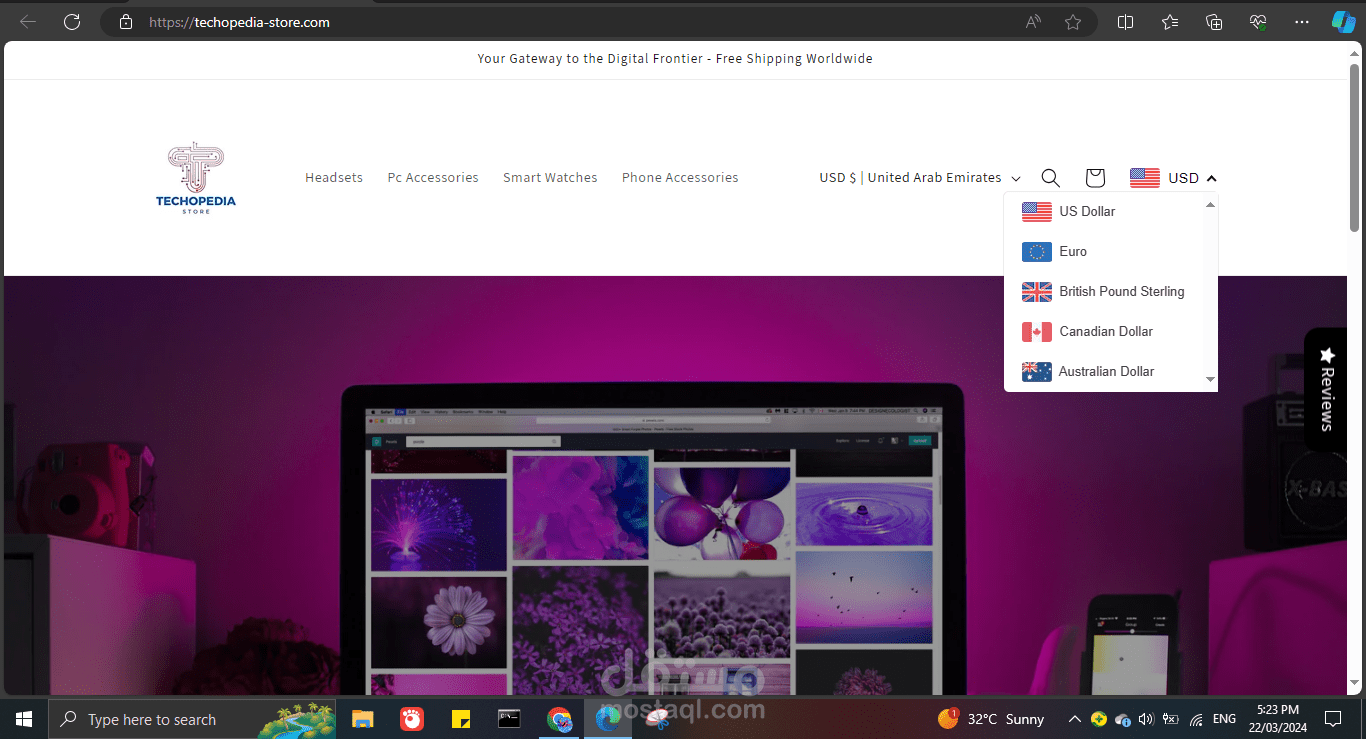Image resolution: width=1366 pixels, height=739 pixels.
Task: Switch to Chrome on the taskbar
Action: click(559, 719)
